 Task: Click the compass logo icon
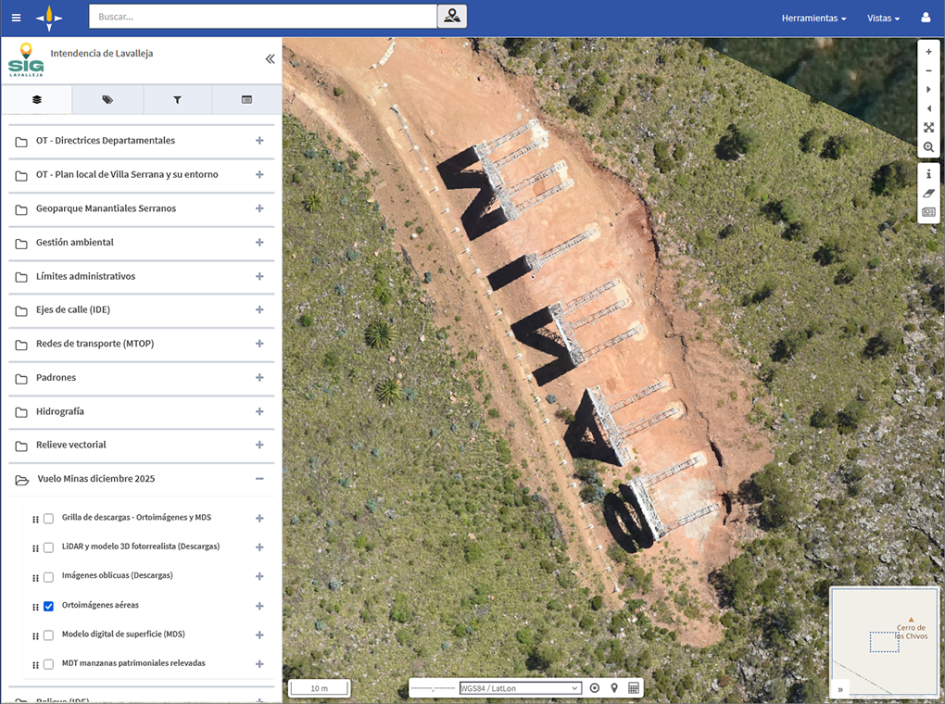[49, 18]
